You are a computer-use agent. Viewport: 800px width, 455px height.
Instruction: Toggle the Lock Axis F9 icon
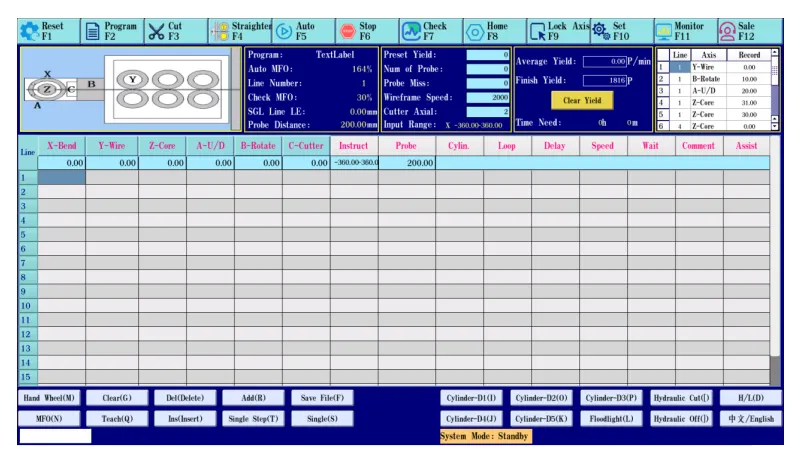click(538, 32)
